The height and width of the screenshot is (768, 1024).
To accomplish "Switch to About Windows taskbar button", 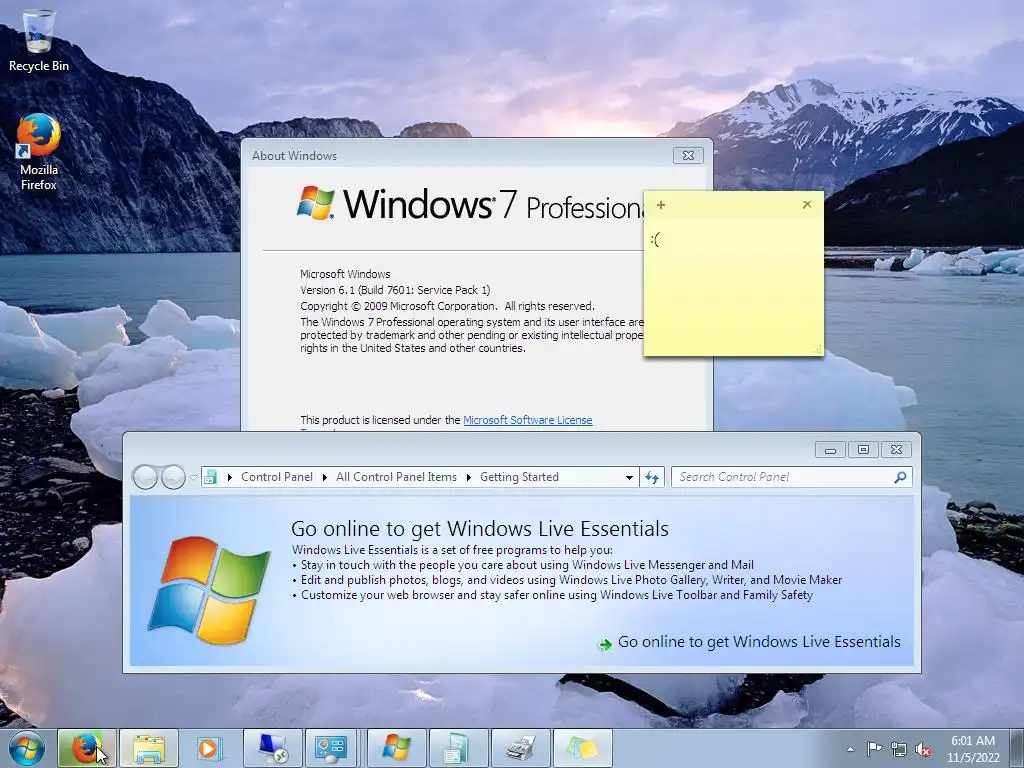I will (x=396, y=748).
